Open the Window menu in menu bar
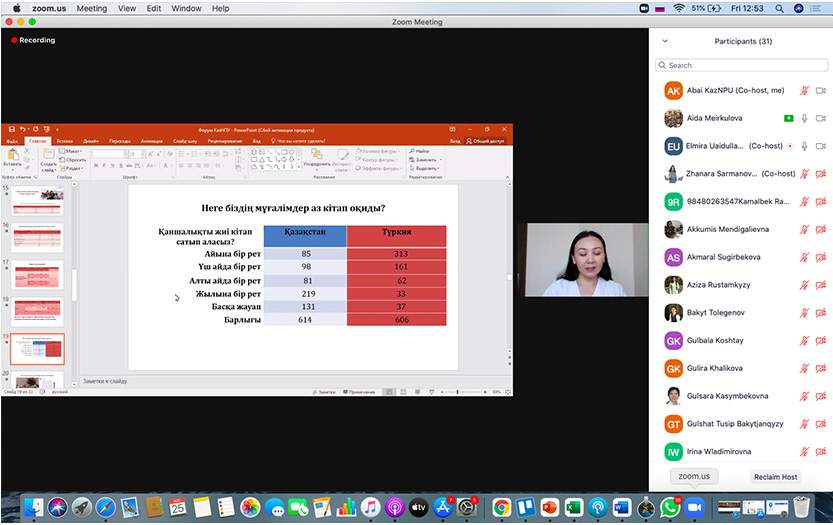The height and width of the screenshot is (525, 833). coord(186,8)
